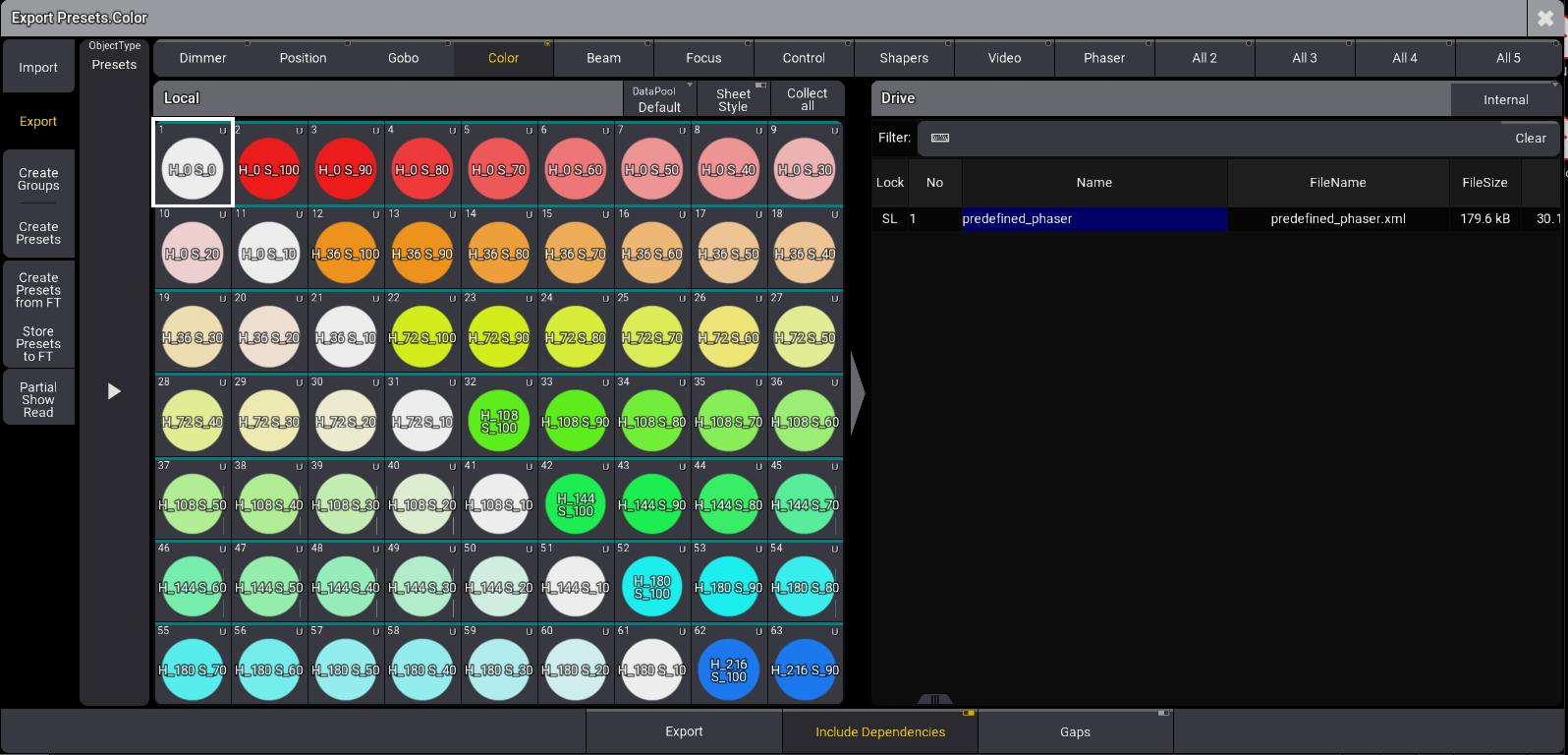Select the H_180 S_100 cyan preset icon
Viewport: 1568px width, 755px height.
(652, 588)
